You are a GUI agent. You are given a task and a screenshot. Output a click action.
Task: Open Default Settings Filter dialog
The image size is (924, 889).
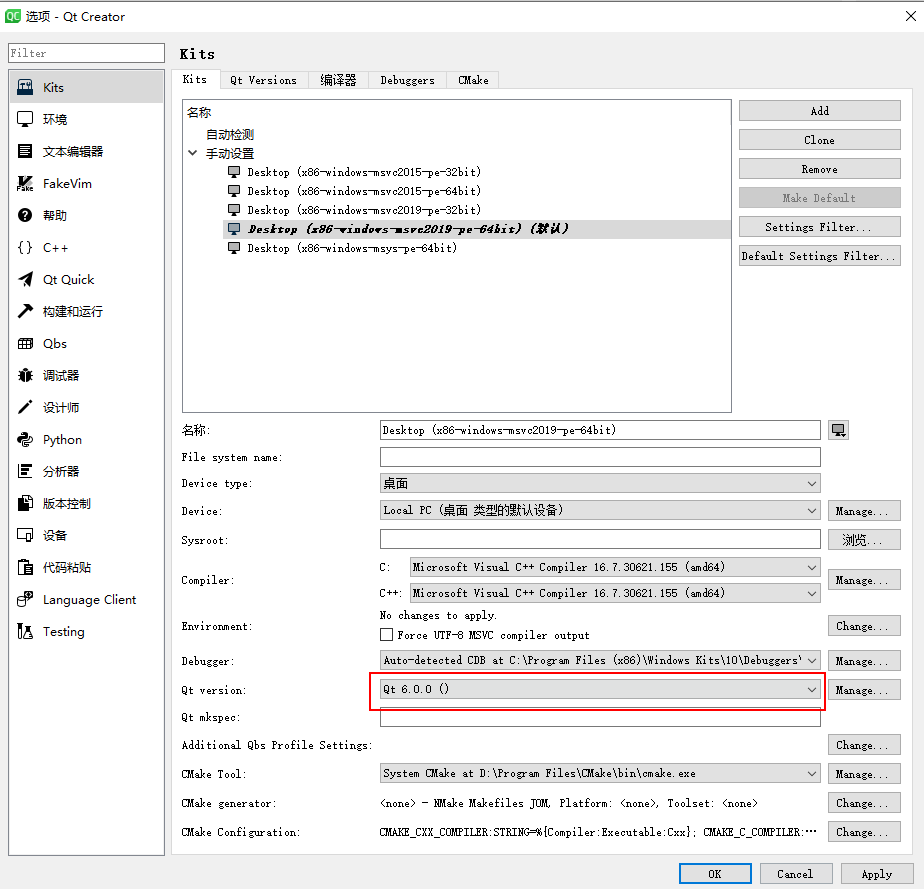820,256
